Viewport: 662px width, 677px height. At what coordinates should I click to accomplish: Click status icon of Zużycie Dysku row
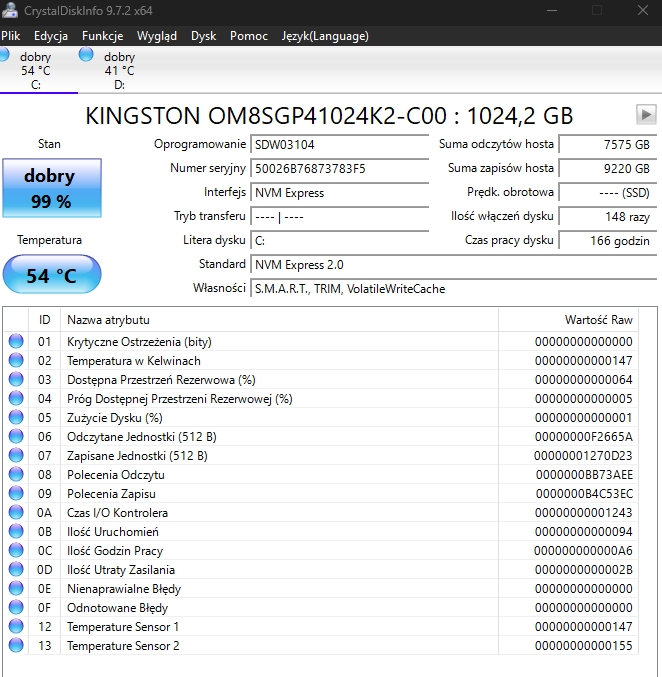16,418
